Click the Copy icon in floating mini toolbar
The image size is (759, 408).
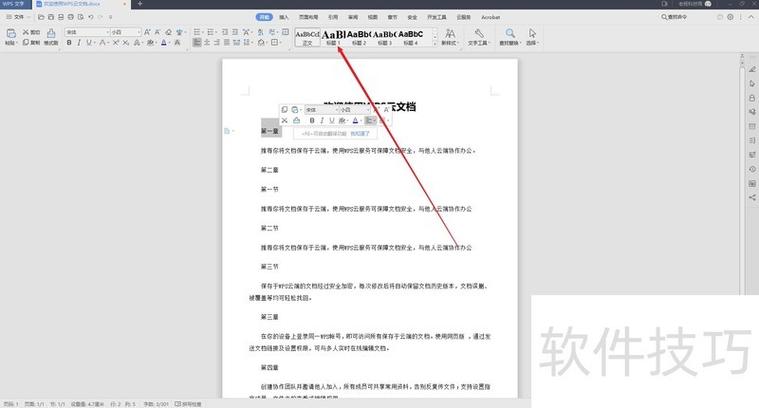284,110
